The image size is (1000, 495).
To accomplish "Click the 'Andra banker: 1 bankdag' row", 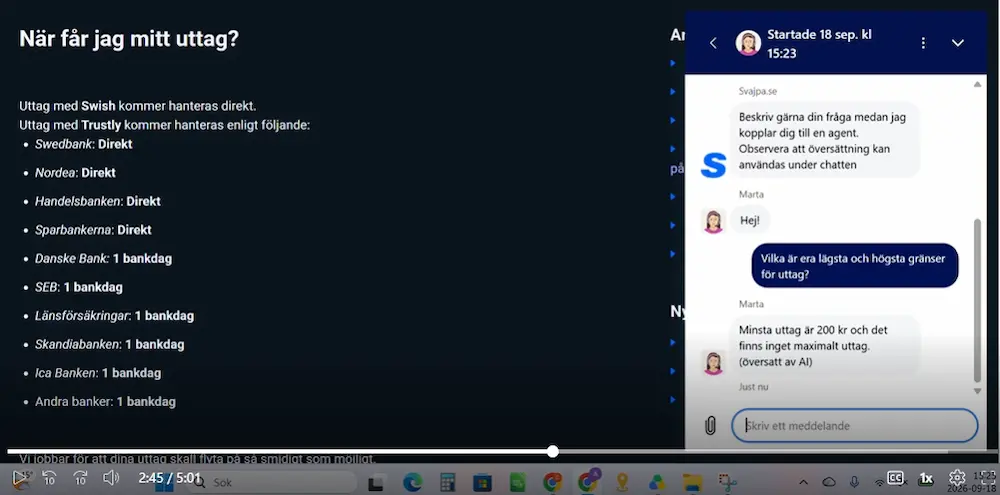I will coord(105,402).
